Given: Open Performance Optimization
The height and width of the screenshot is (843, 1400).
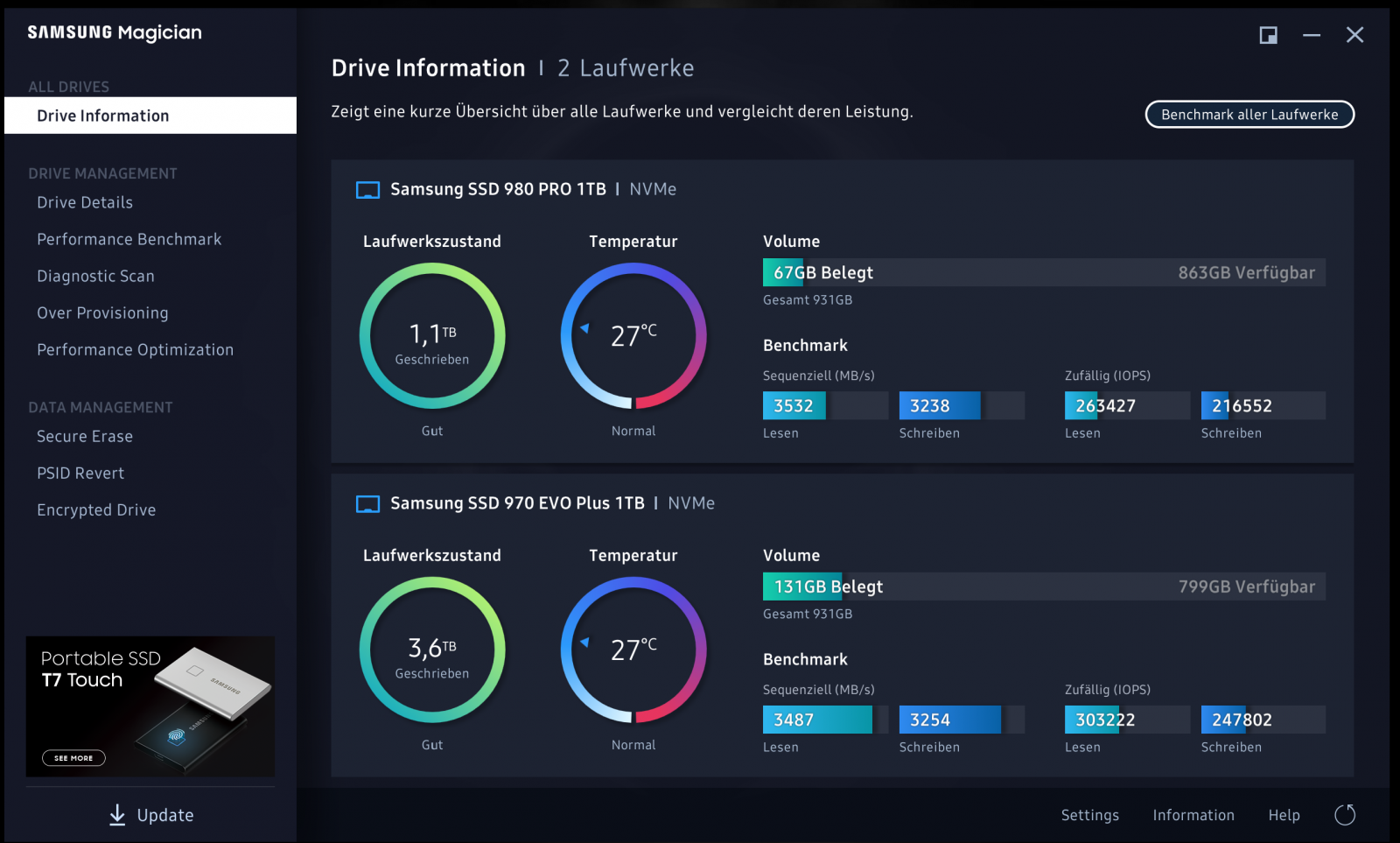Looking at the screenshot, I should pos(136,349).
